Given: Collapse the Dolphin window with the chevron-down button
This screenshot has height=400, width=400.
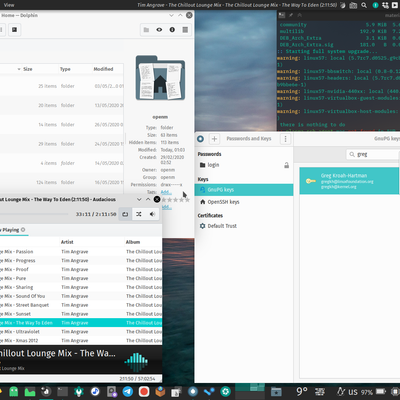Looking at the screenshot, I should (171, 15).
